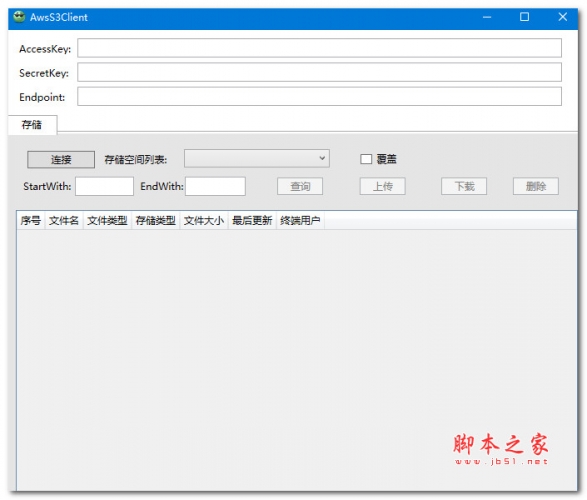This screenshot has width=587, height=500.
Task: Click the AwsS3Client app icon in title bar
Action: [19, 17]
